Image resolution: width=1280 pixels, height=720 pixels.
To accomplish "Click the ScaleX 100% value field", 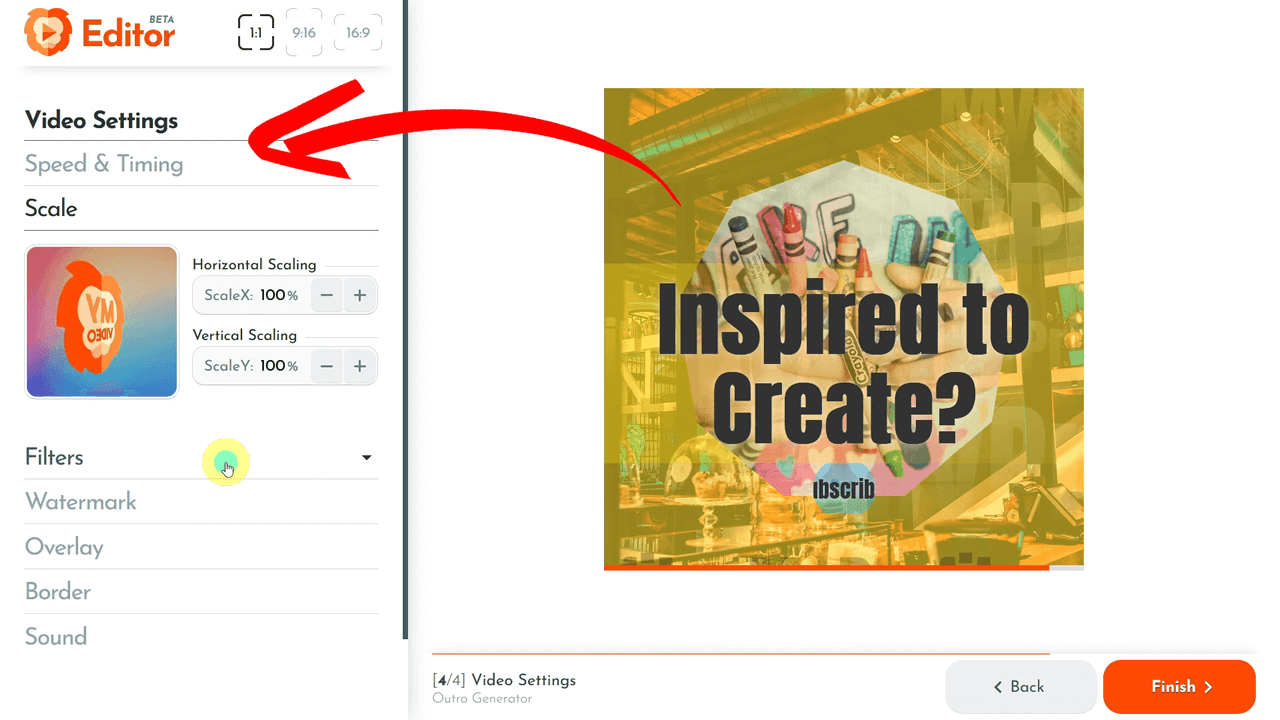I will [x=251, y=296].
